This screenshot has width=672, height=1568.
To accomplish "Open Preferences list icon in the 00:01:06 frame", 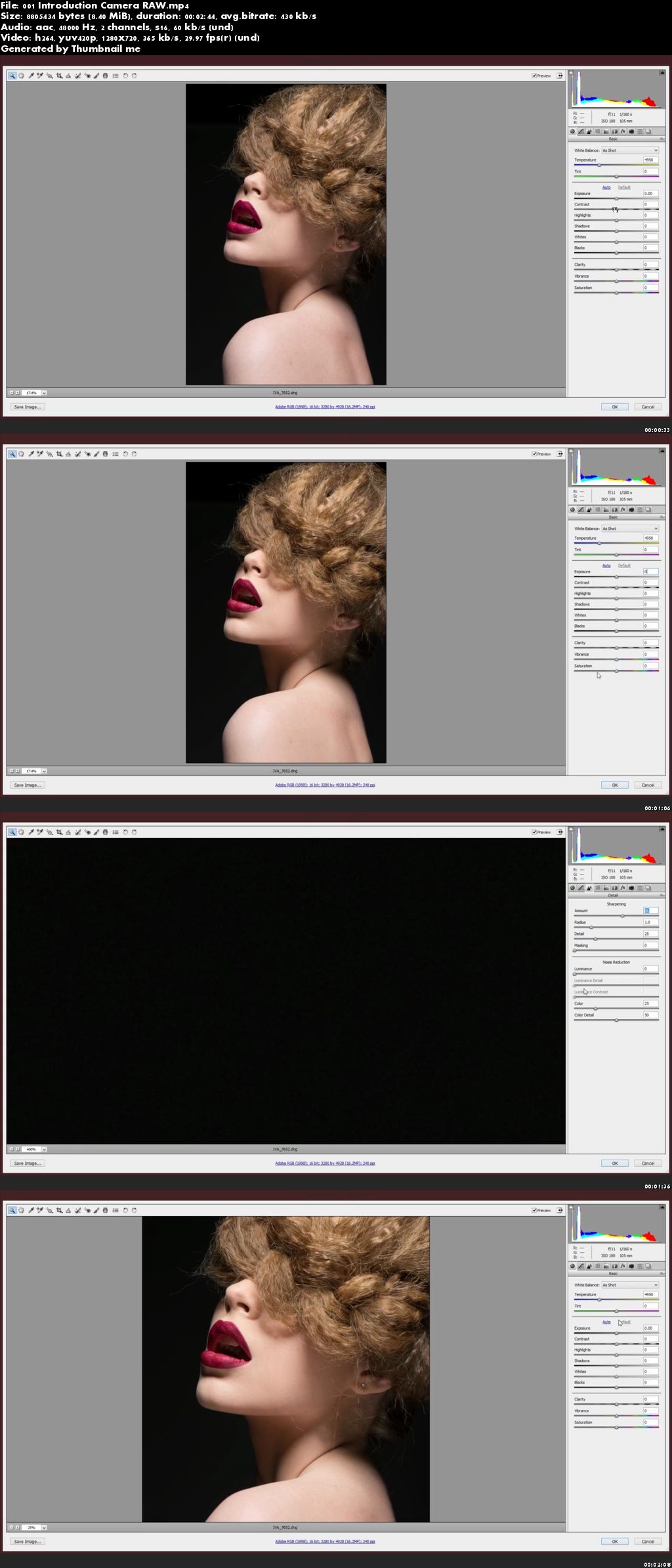I will click(115, 454).
